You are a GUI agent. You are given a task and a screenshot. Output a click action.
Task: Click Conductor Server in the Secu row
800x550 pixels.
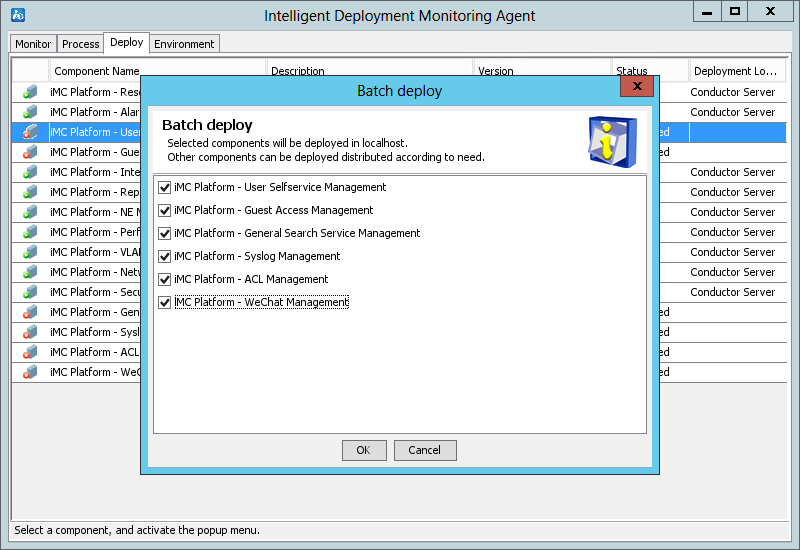(733, 292)
